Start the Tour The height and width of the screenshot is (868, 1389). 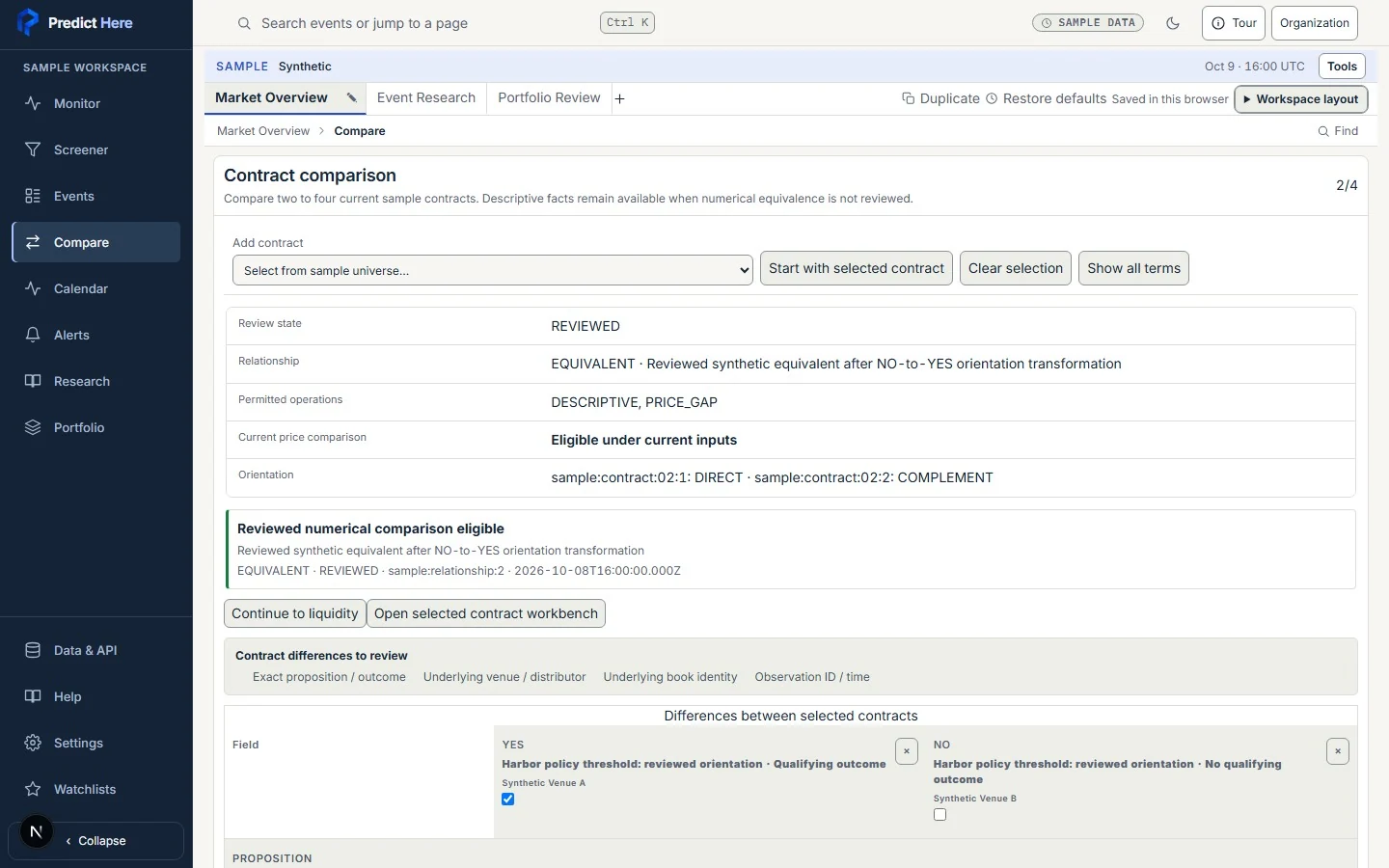(1234, 23)
